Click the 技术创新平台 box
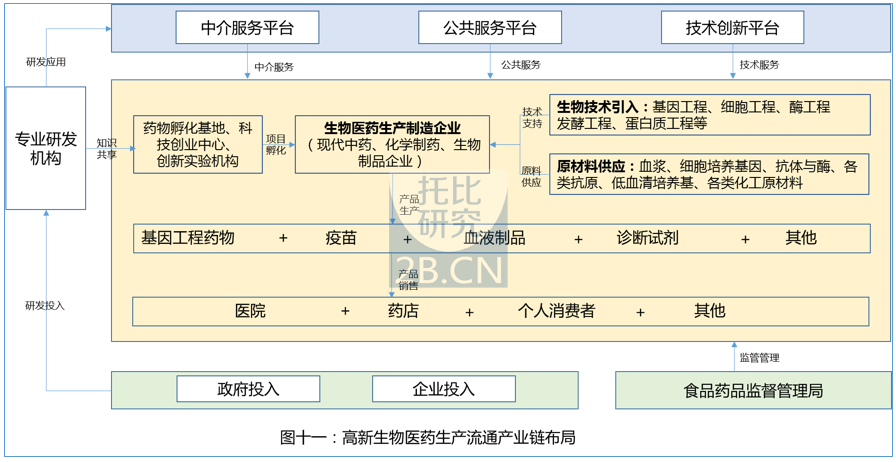 coord(732,28)
